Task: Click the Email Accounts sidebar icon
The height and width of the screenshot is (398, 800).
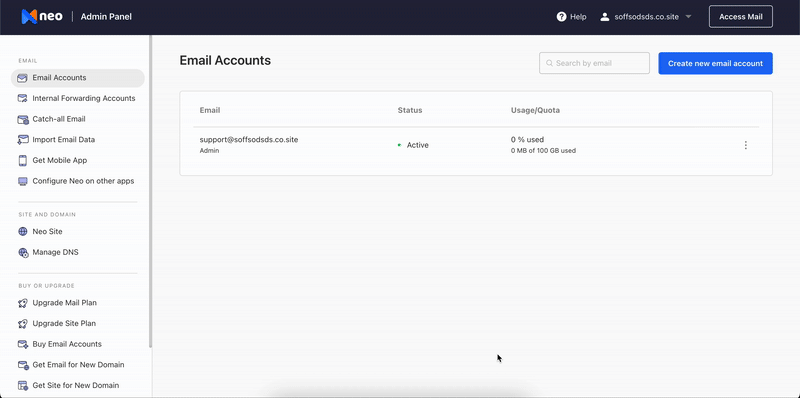Action: tap(22, 78)
